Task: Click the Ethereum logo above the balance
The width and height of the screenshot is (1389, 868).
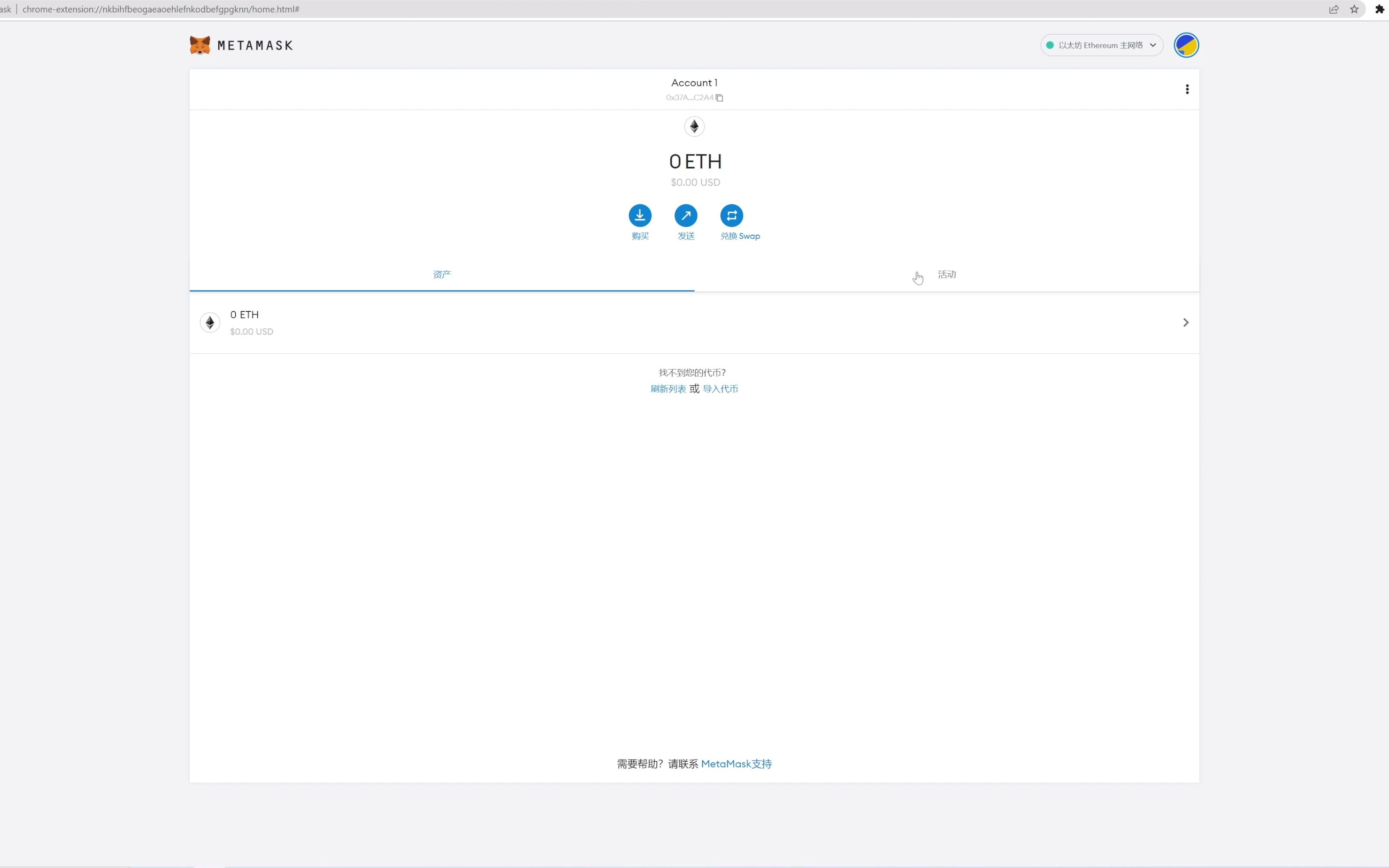Action: click(694, 126)
